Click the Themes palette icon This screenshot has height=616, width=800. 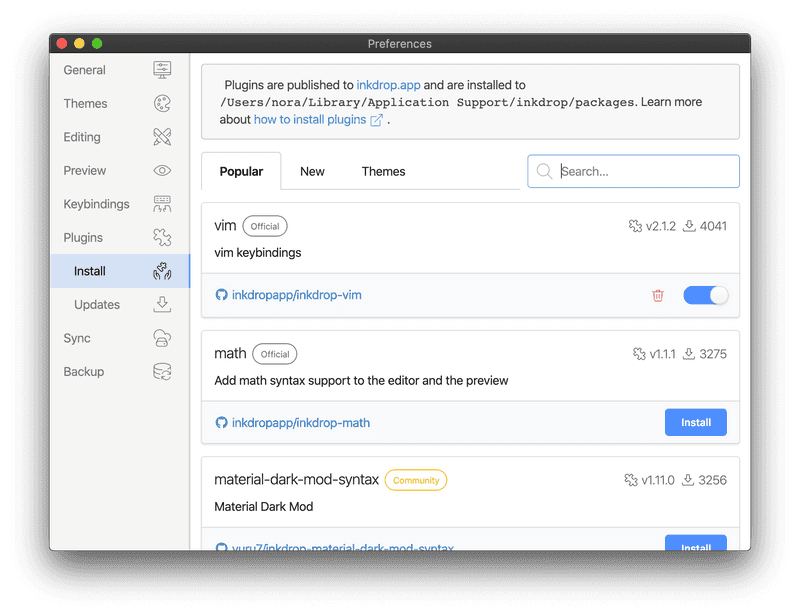point(162,104)
